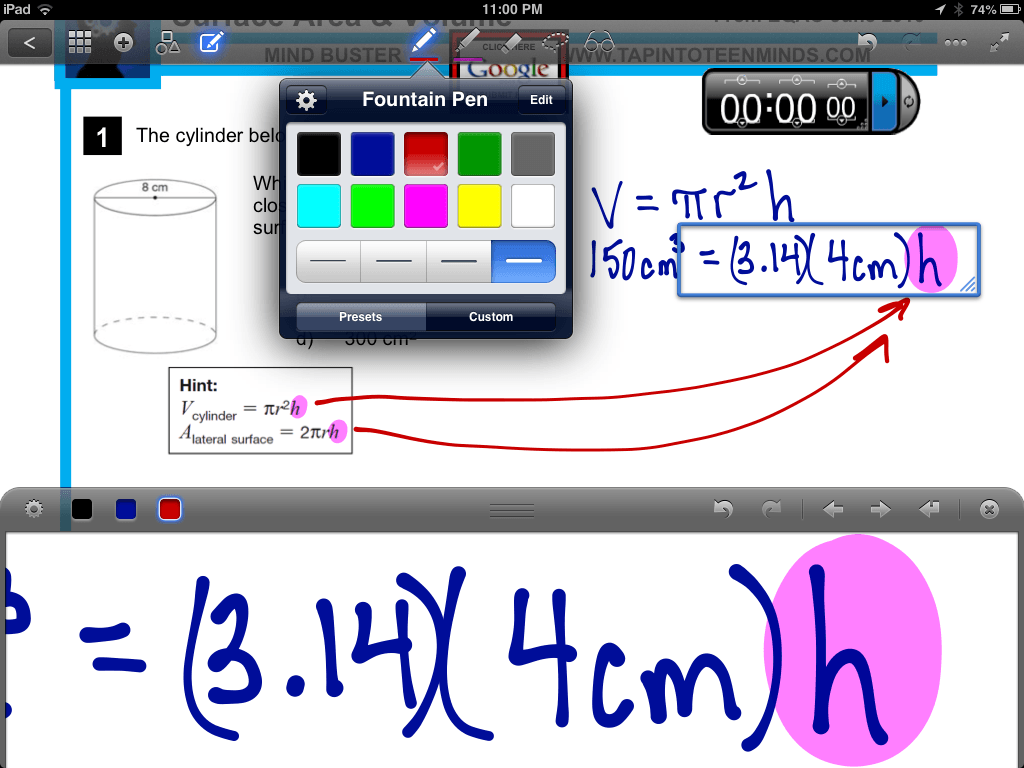Open the more options ellipsis menu
This screenshot has height=768, width=1024.
[x=955, y=43]
